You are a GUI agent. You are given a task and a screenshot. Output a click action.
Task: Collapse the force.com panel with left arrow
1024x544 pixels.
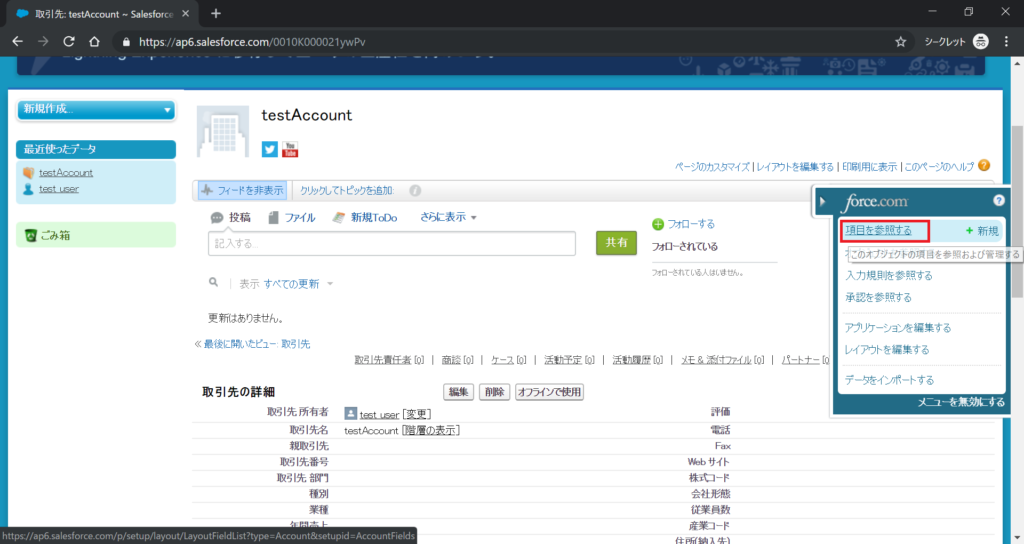(x=823, y=201)
